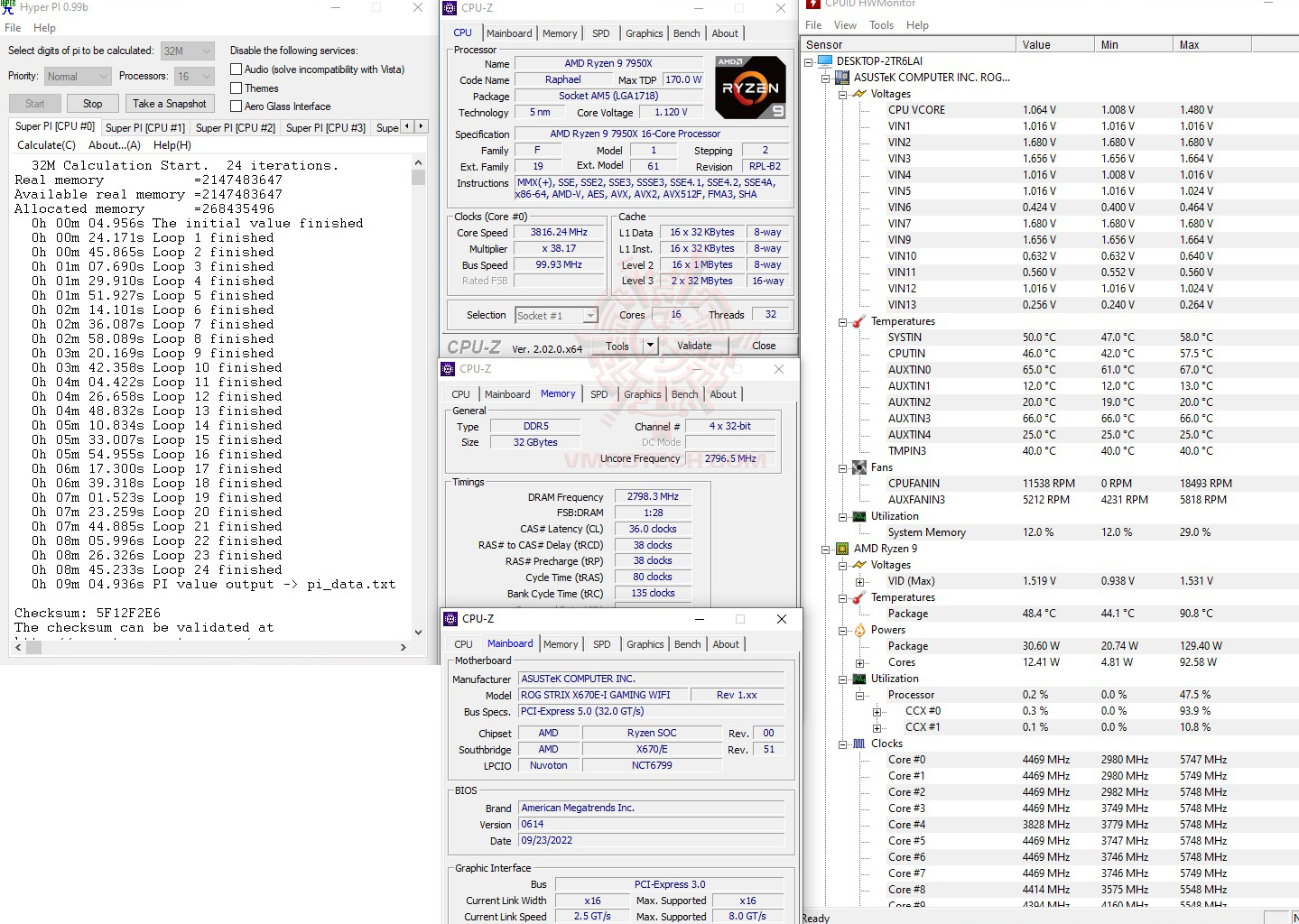Image resolution: width=1299 pixels, height=924 pixels.
Task: Collapse the DESKTOP-2TR6LAI tree node
Action: [x=809, y=62]
